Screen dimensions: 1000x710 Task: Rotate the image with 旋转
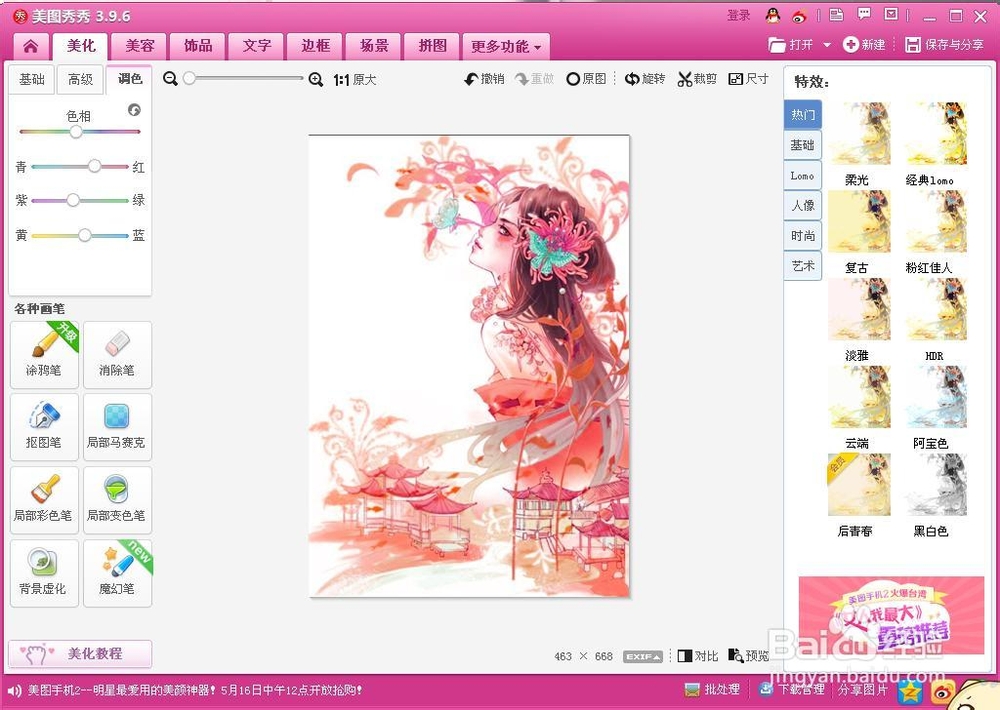pyautogui.click(x=645, y=78)
